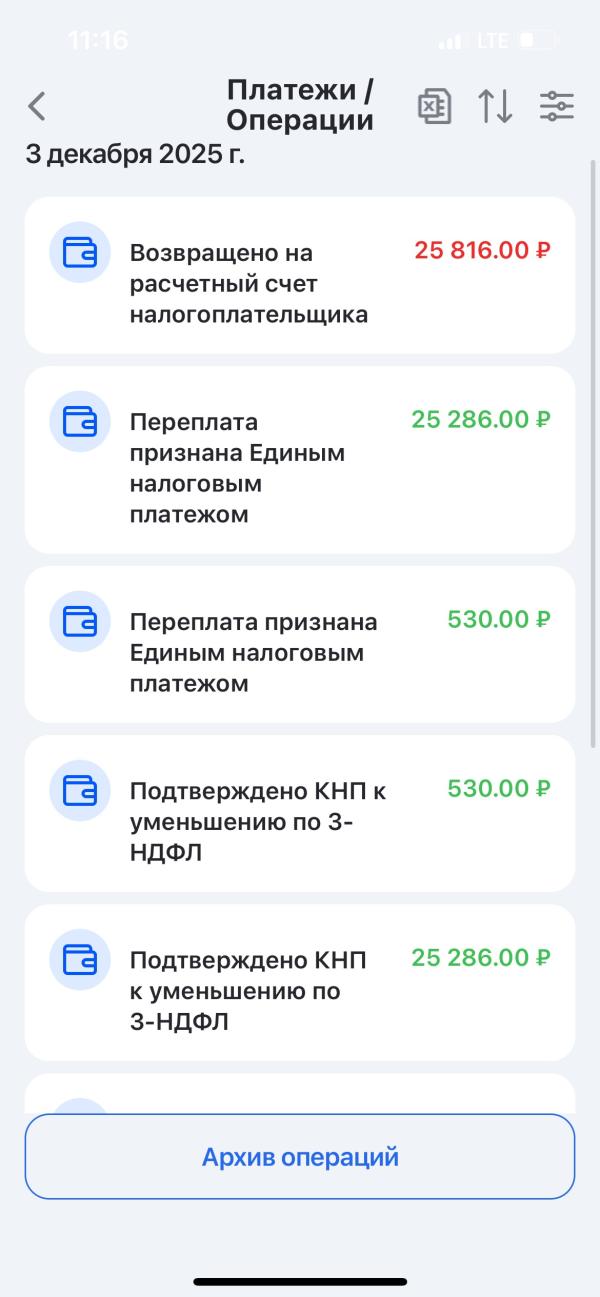
Task: Tap the sort order arrows icon
Action: pyautogui.click(x=495, y=106)
